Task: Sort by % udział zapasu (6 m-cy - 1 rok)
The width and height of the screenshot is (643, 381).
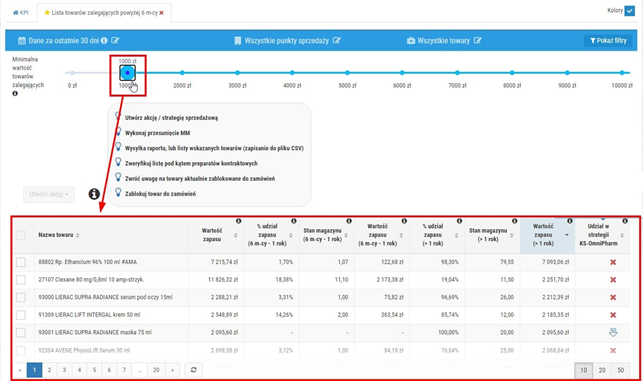Action: click(x=291, y=235)
